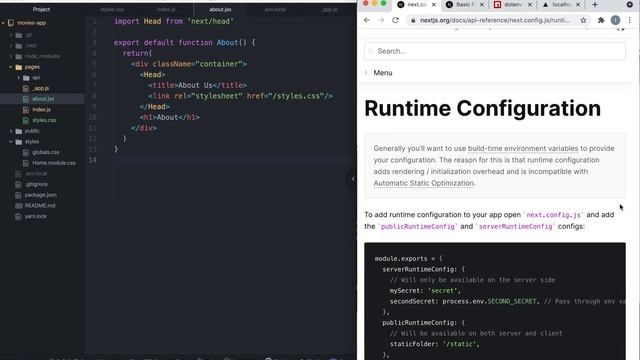
Task: Click line number 14 in gutter
Action: (x=93, y=160)
